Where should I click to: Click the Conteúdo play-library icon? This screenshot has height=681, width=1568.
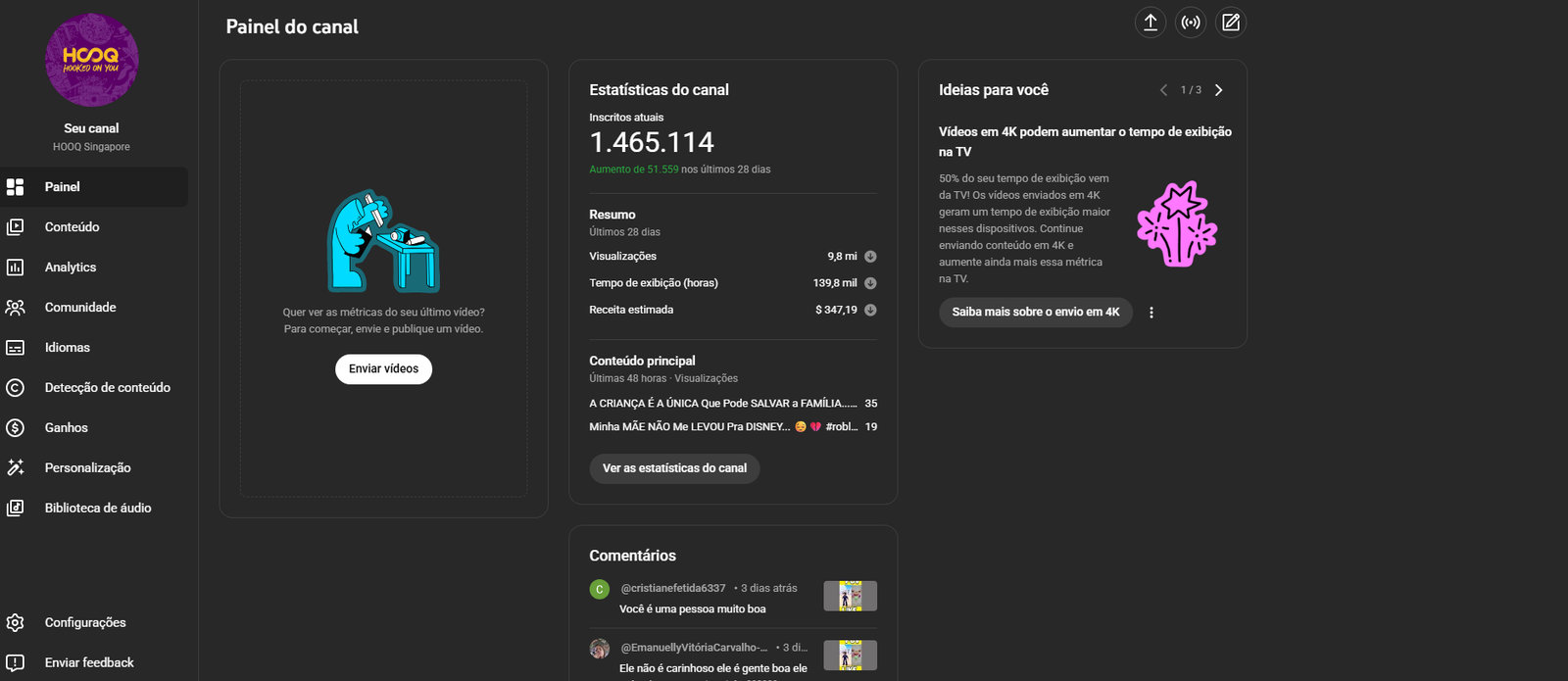(x=15, y=227)
